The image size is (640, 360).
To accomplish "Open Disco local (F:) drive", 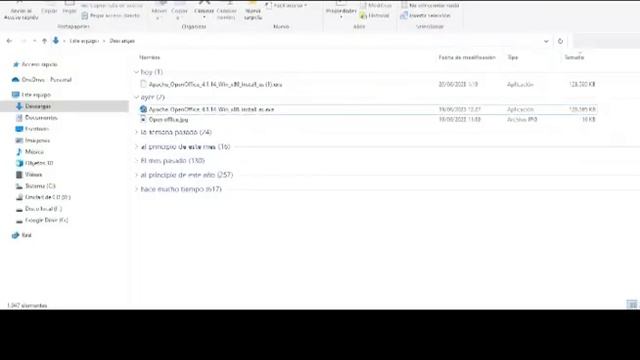I will [x=39, y=209].
